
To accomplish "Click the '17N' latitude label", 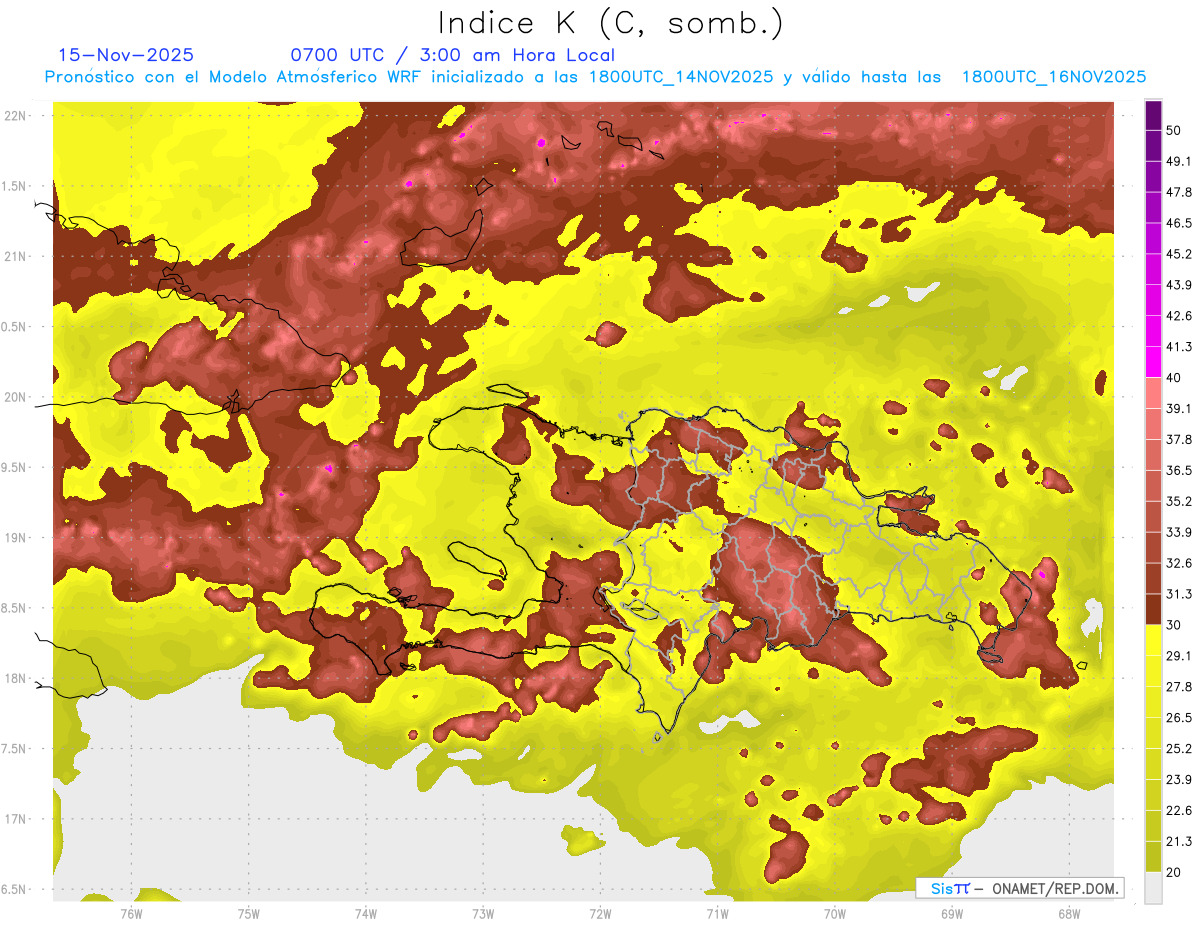I will 17,819.
